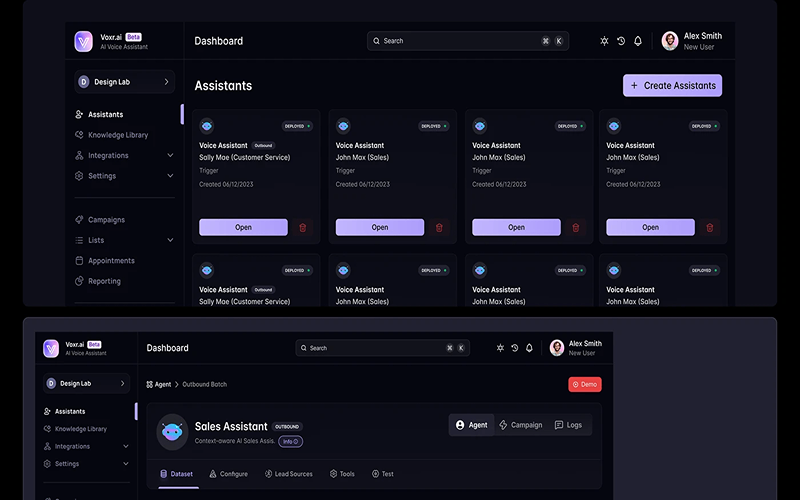Open history clock icon in Assistants list window
Viewport: 800px width, 500px height.
(621, 41)
